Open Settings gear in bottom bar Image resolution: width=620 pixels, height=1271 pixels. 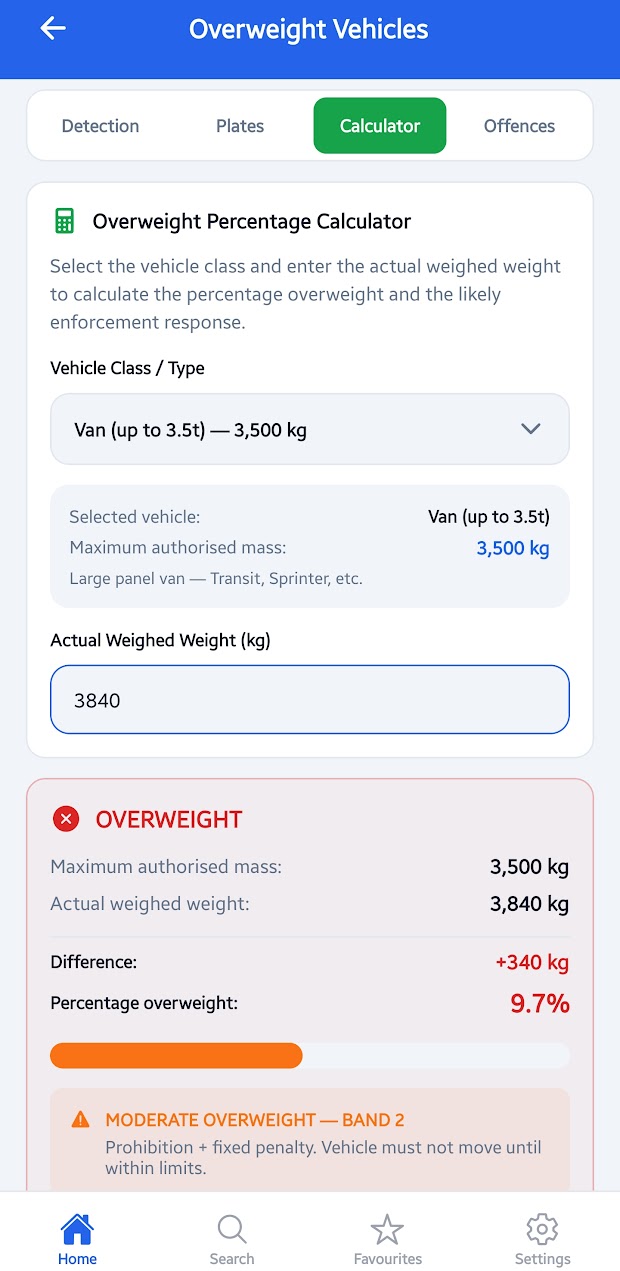[x=542, y=1238]
